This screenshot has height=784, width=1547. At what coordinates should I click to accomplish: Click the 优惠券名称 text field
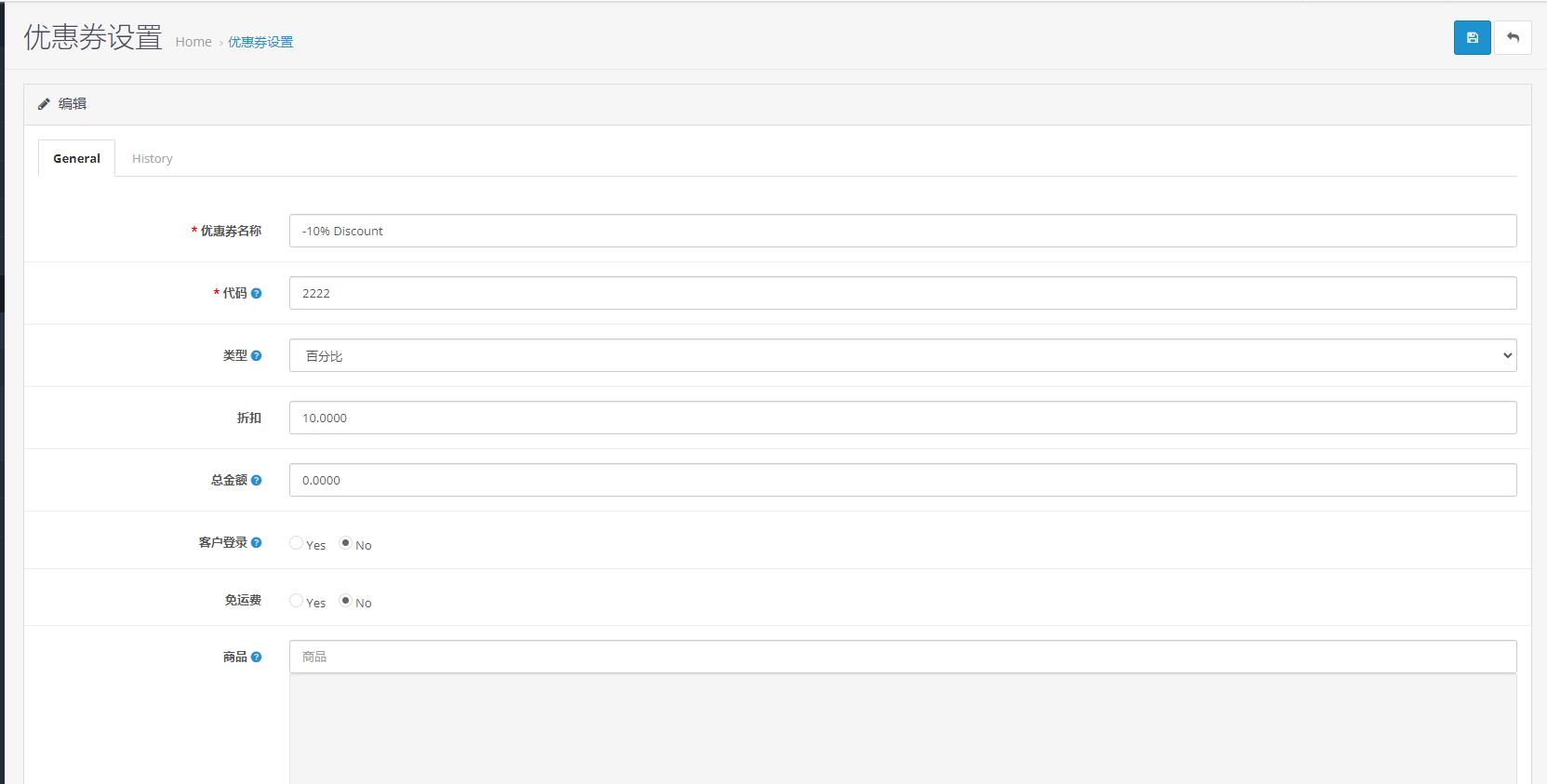pos(902,231)
